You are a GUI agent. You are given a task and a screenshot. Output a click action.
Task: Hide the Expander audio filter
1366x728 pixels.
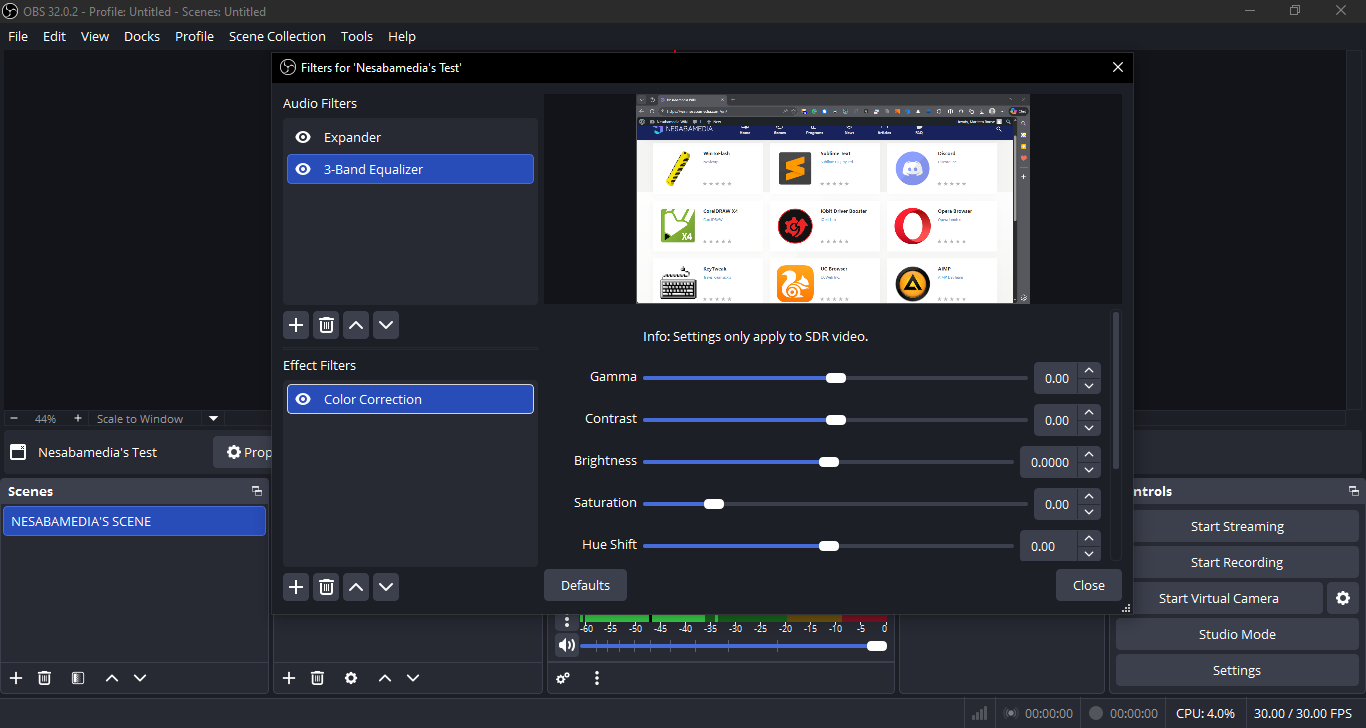303,137
